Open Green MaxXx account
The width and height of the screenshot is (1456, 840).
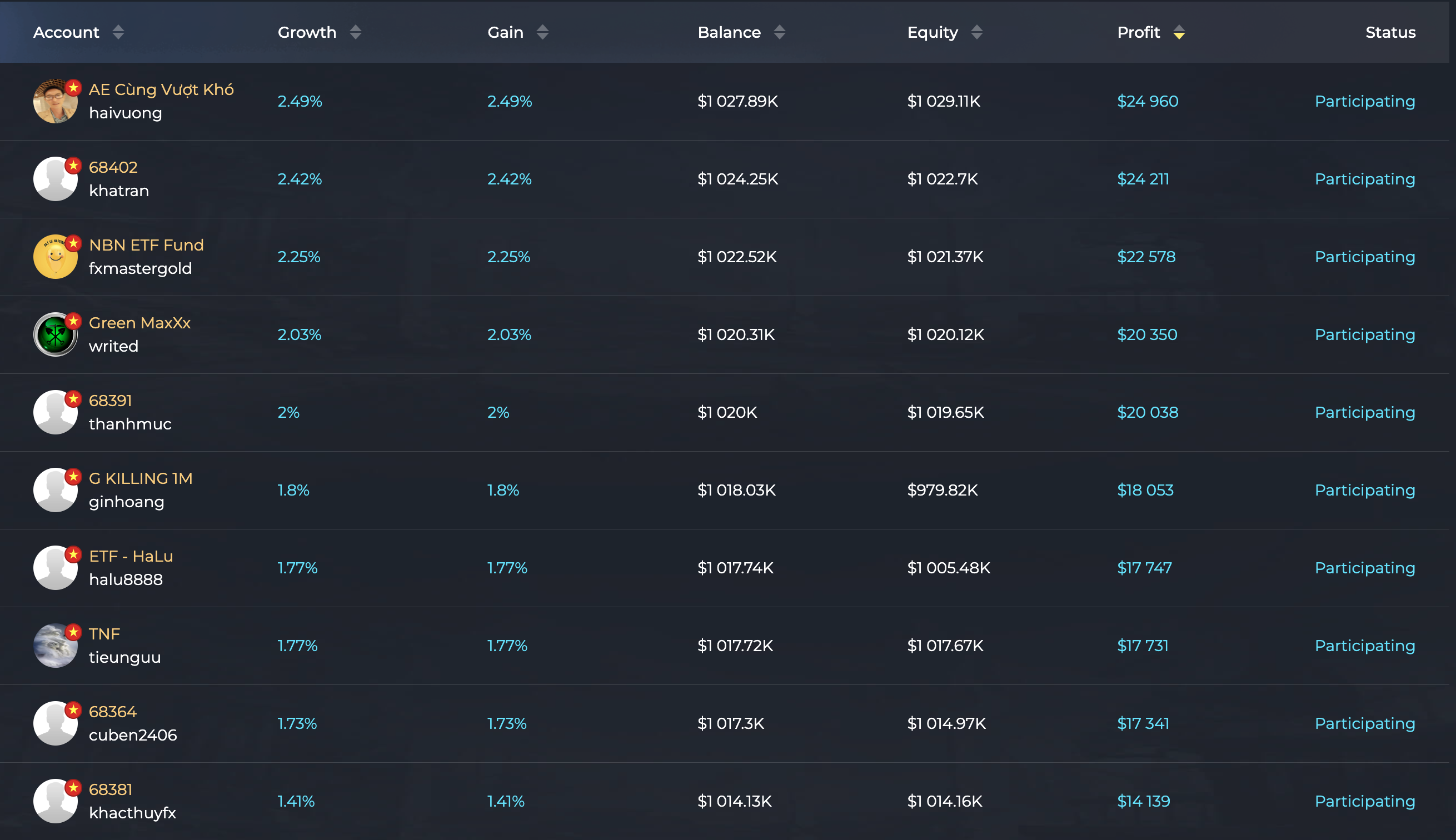coord(139,323)
